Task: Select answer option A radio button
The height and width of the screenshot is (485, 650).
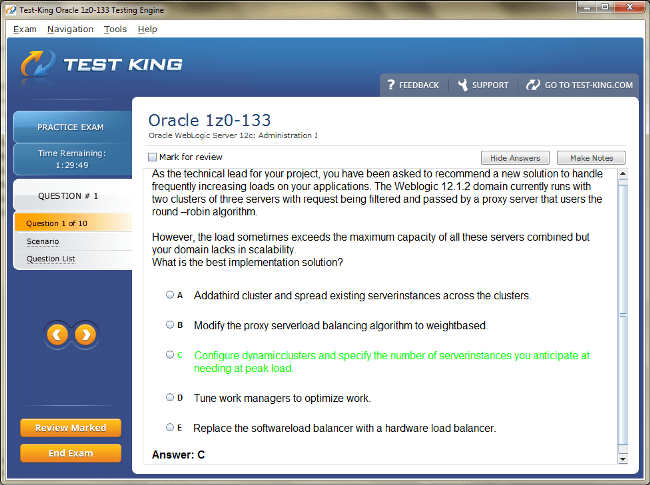Action: 170,295
